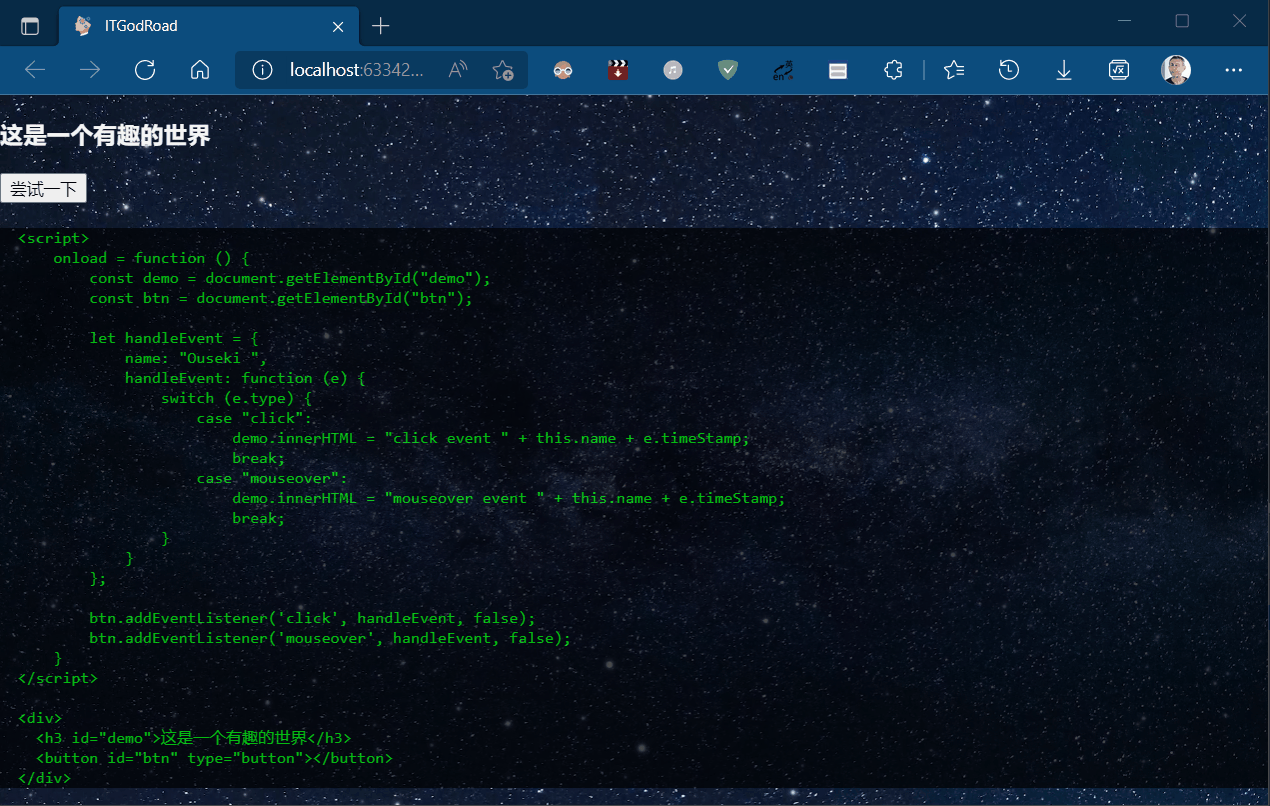Click the let handleEvent = { line

(x=174, y=338)
